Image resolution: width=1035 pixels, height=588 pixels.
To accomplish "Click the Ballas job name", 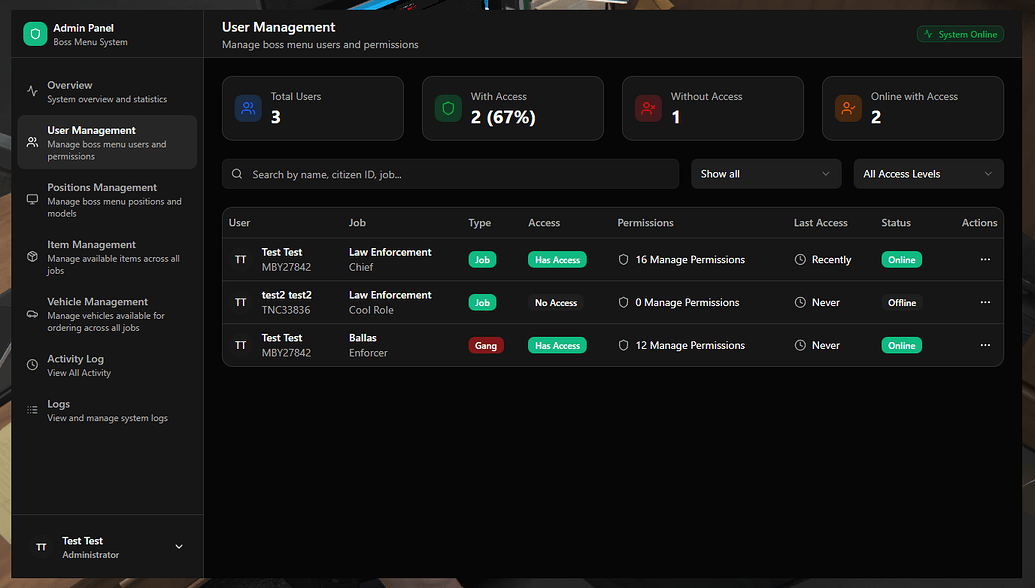I will tap(362, 338).
